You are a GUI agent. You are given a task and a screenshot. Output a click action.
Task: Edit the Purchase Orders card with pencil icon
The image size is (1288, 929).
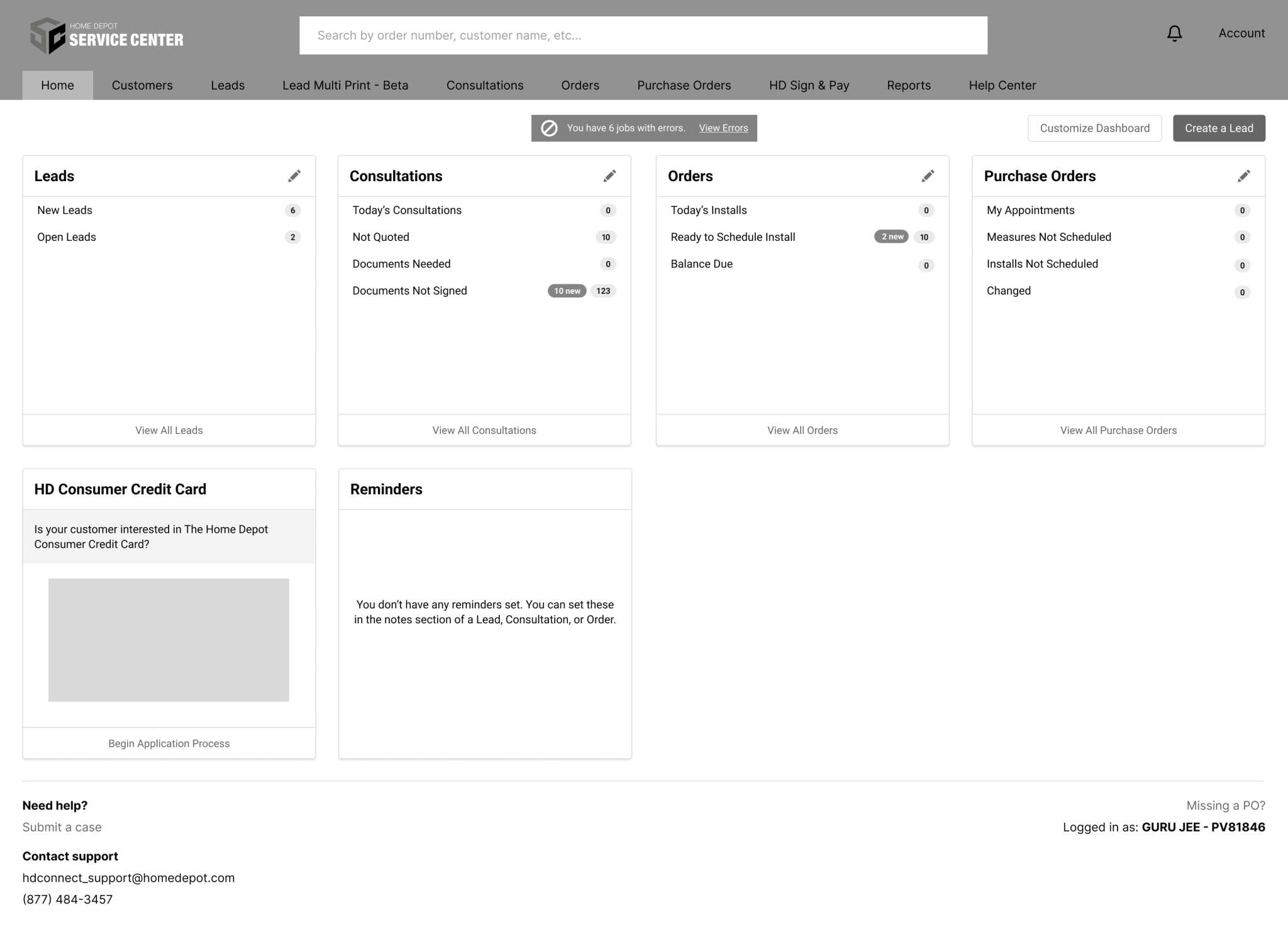coord(1244,176)
